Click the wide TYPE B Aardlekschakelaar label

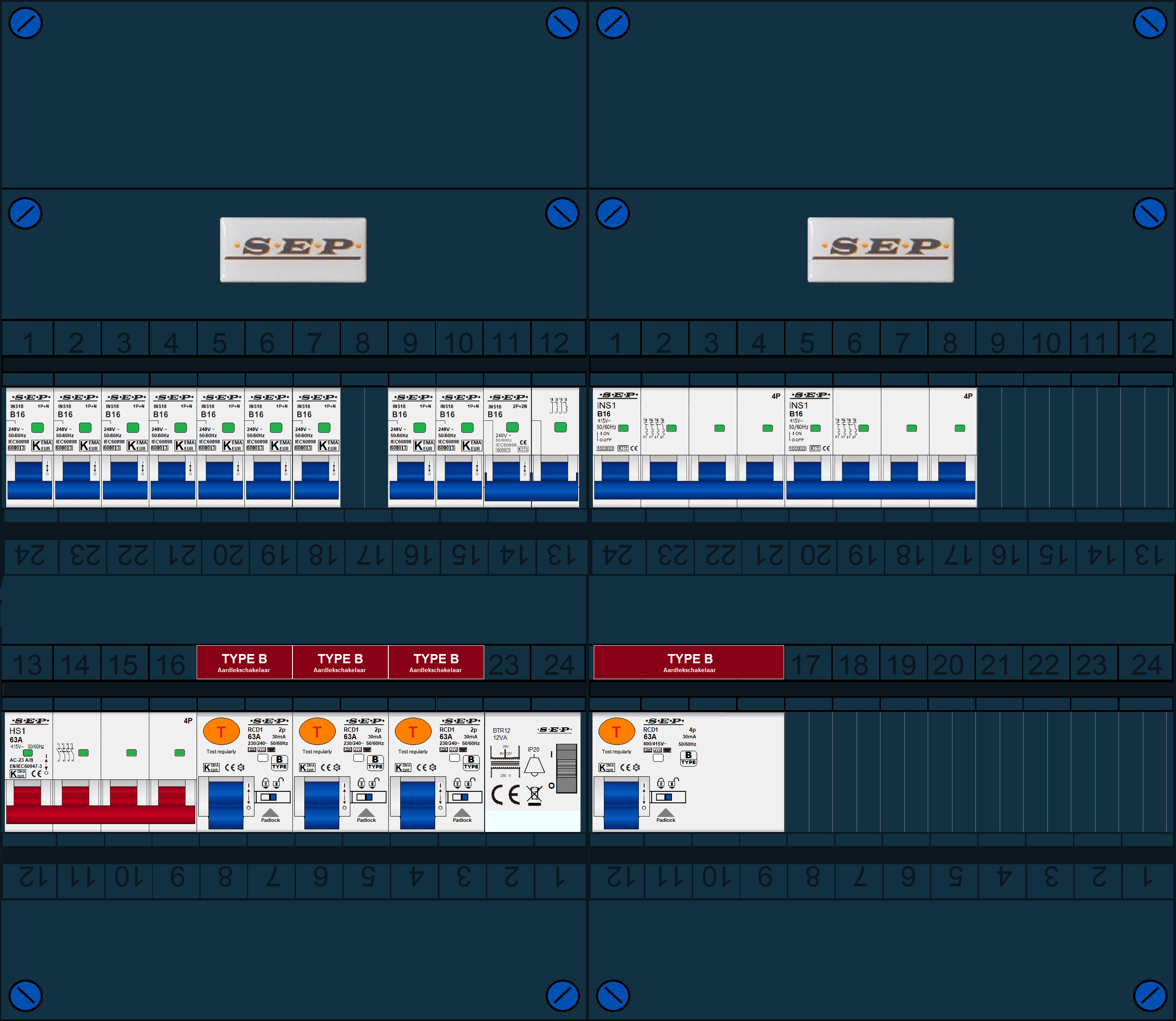pyautogui.click(x=689, y=662)
